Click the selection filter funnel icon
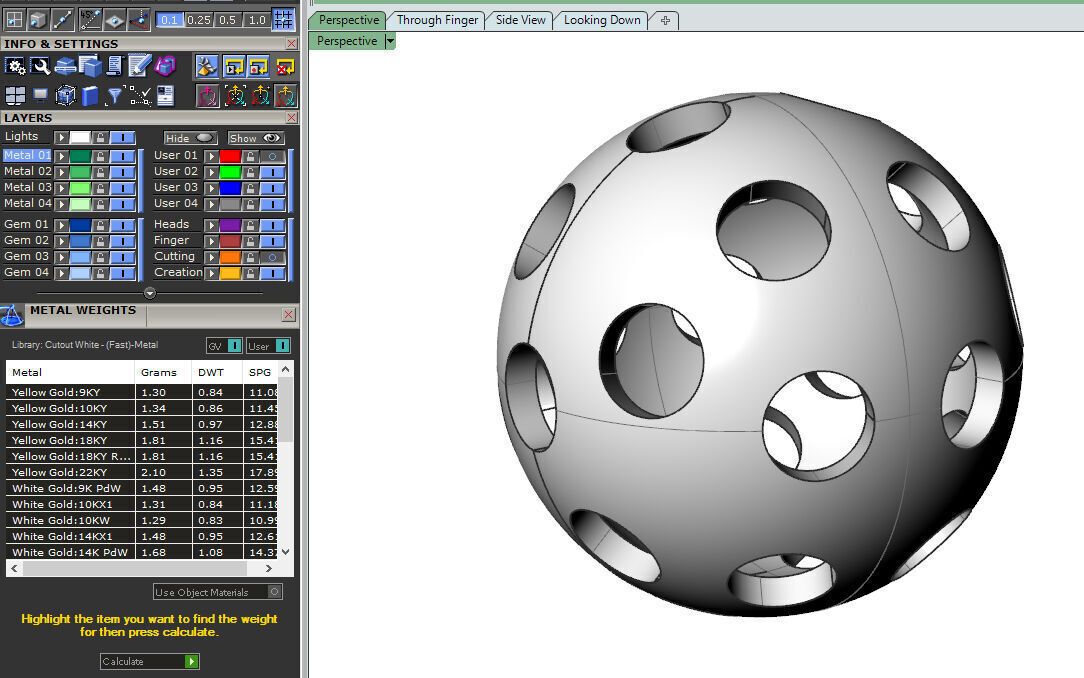The height and width of the screenshot is (678, 1084). (x=114, y=95)
